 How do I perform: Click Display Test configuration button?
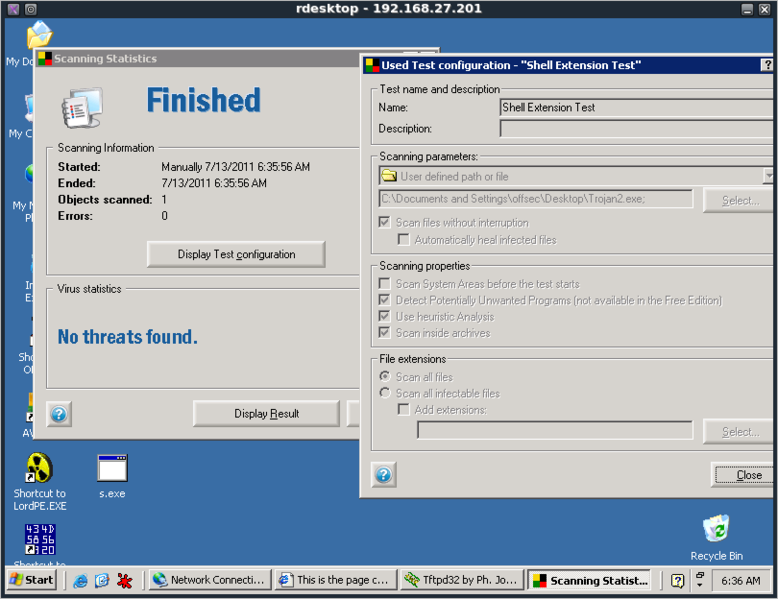(236, 254)
